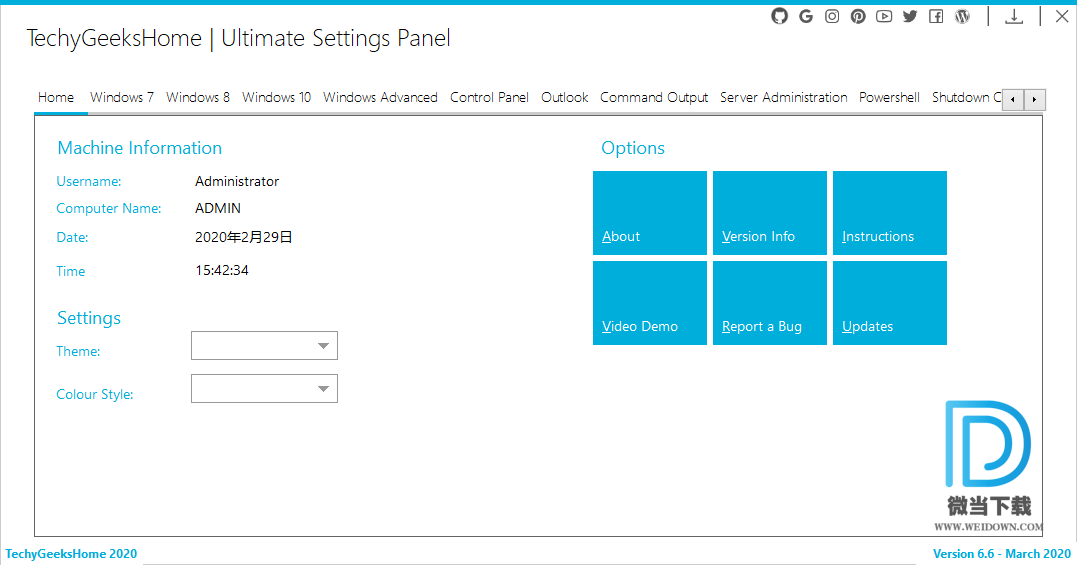Open the Windows 8 tab

[x=198, y=97]
